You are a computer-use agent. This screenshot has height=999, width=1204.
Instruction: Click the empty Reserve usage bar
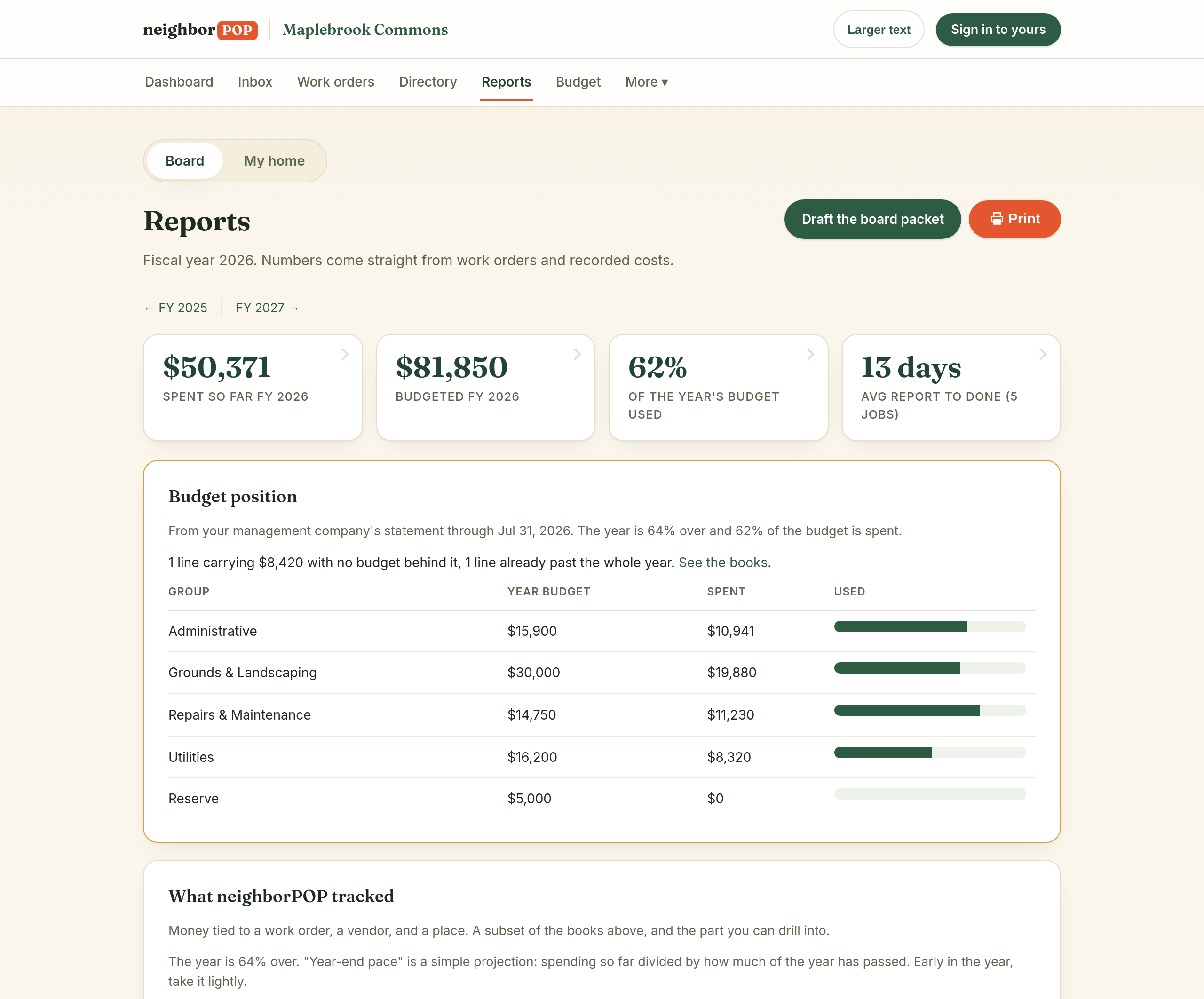tap(929, 793)
